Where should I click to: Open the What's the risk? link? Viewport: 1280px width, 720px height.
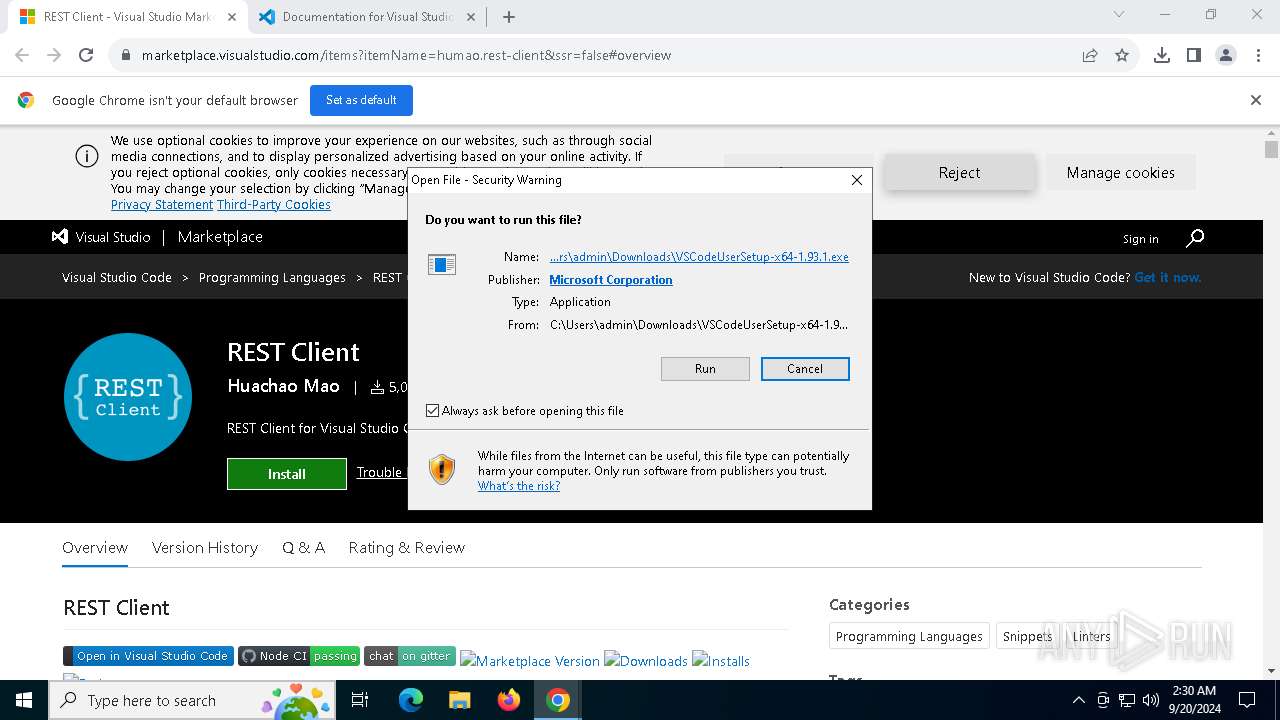click(519, 486)
